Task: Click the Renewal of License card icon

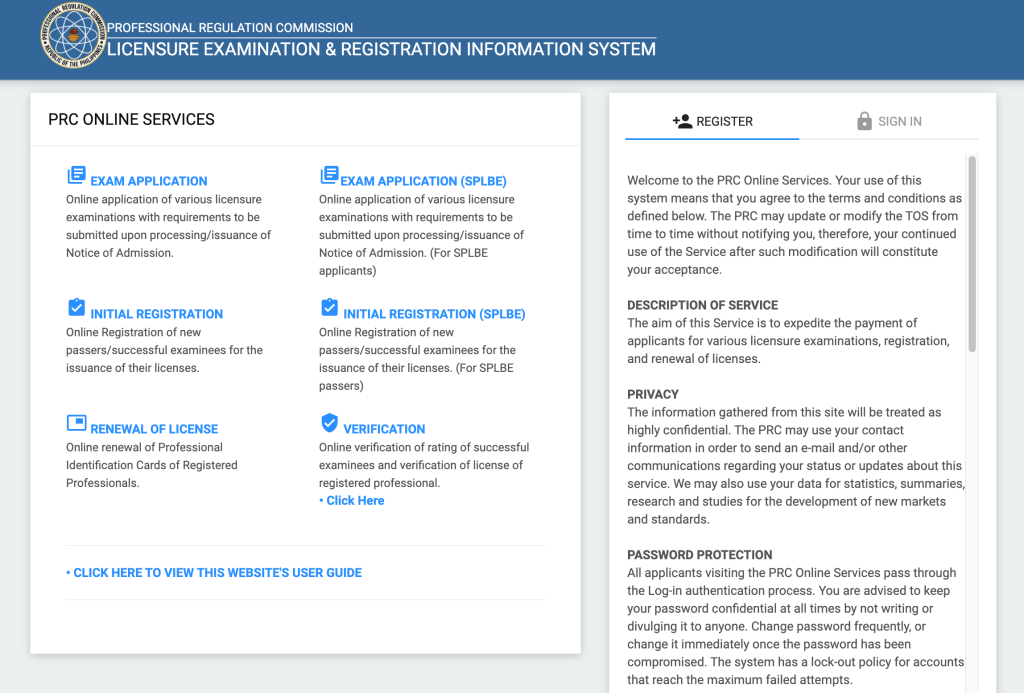Action: (76, 423)
